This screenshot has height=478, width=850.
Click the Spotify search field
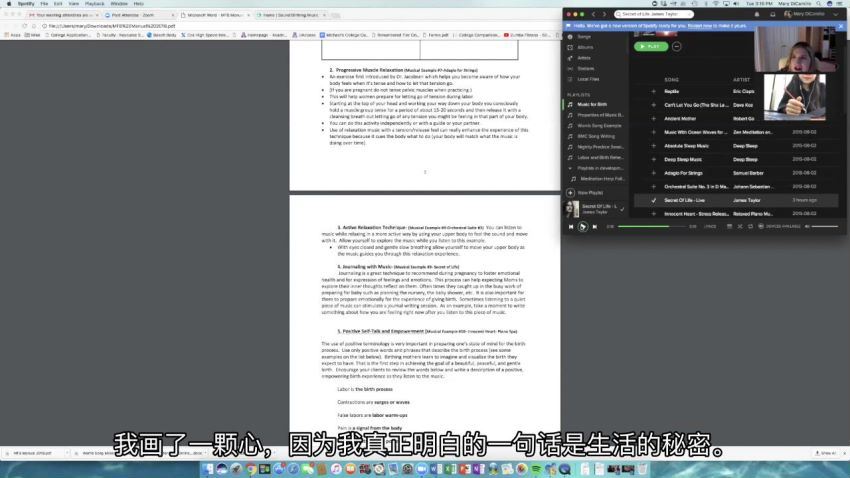click(654, 14)
